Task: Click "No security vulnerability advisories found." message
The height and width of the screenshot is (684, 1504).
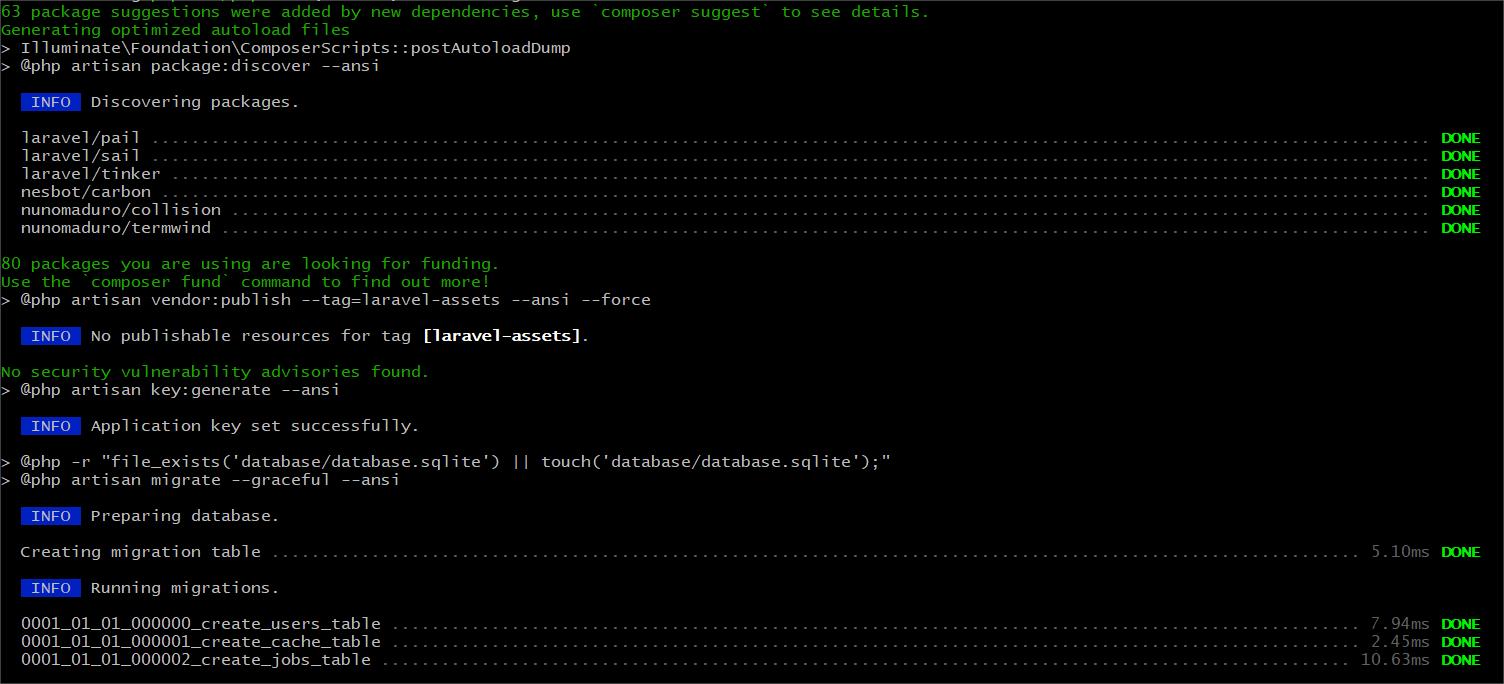Action: tap(215, 372)
